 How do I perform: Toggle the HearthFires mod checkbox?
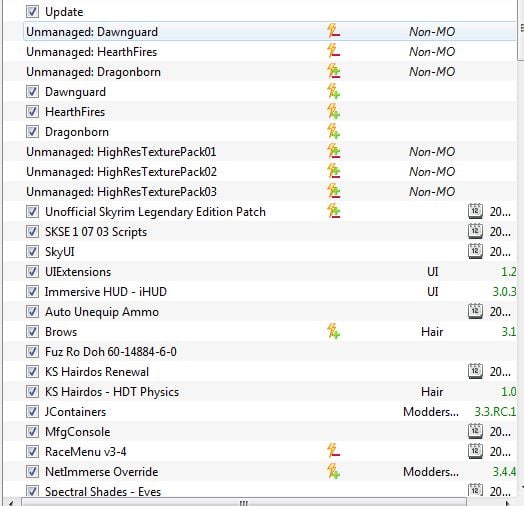[x=32, y=112]
